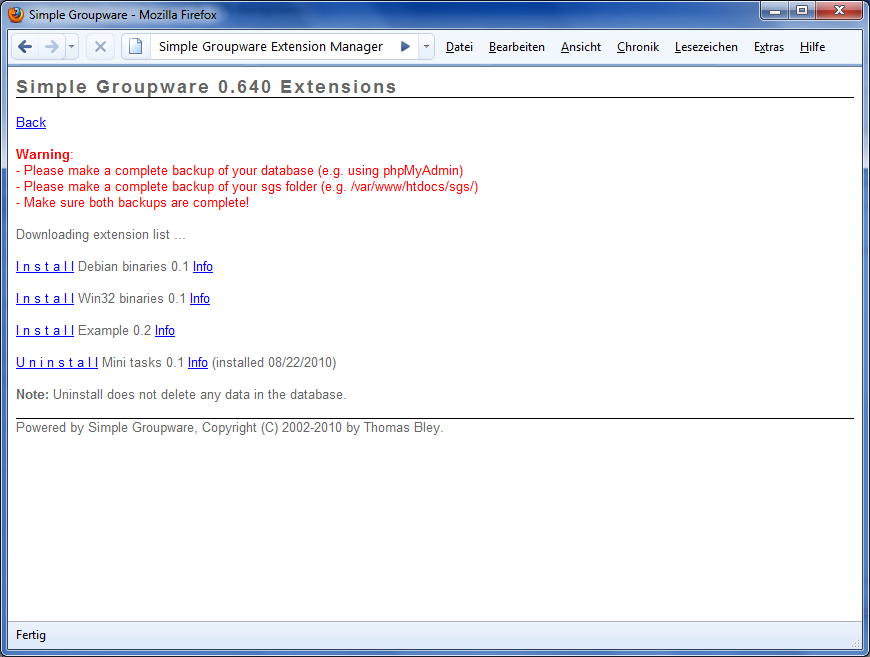Open Info for Mini tasks 0.1
Image resolution: width=870 pixels, height=657 pixels.
198,362
